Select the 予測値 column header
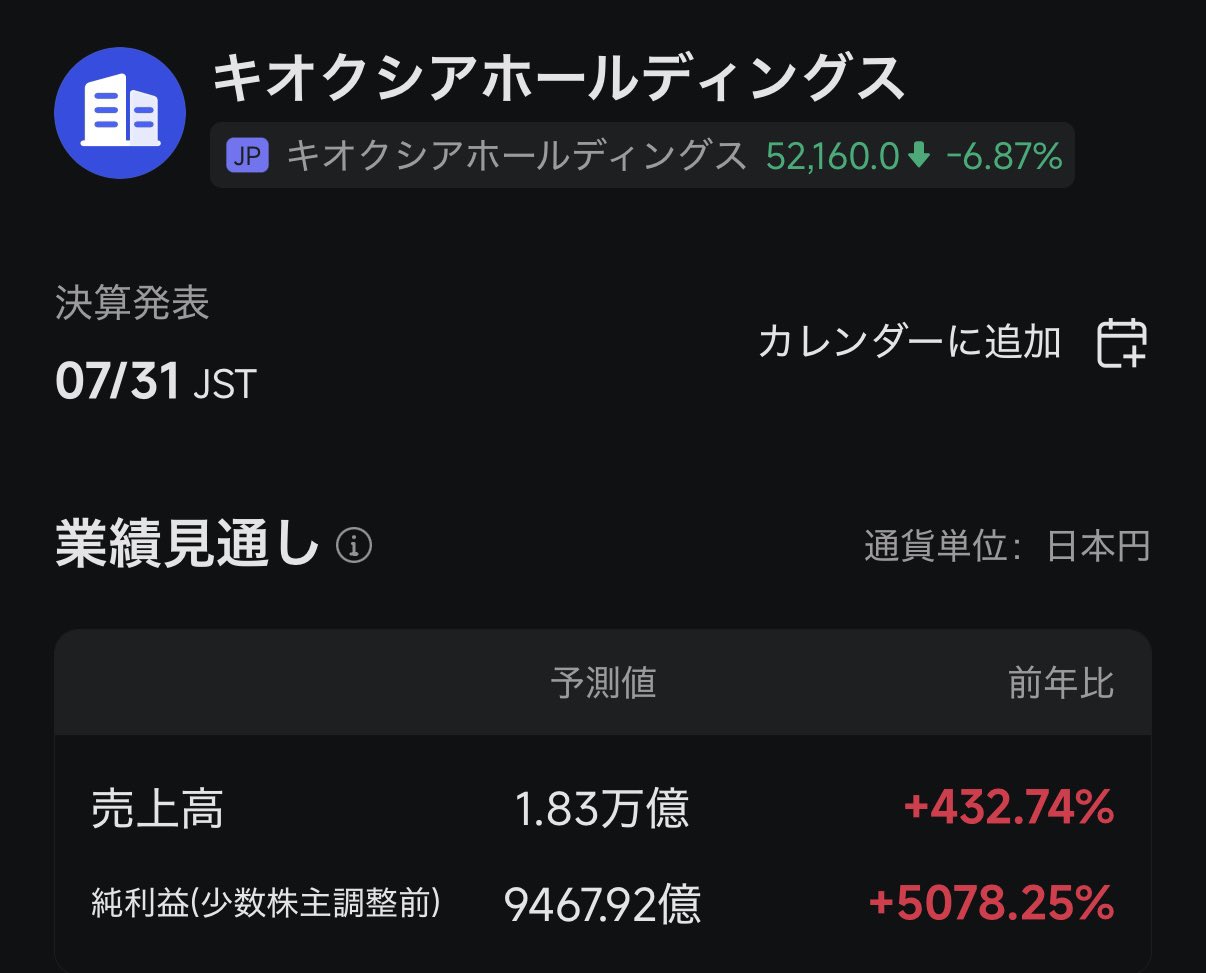 pyautogui.click(x=603, y=684)
